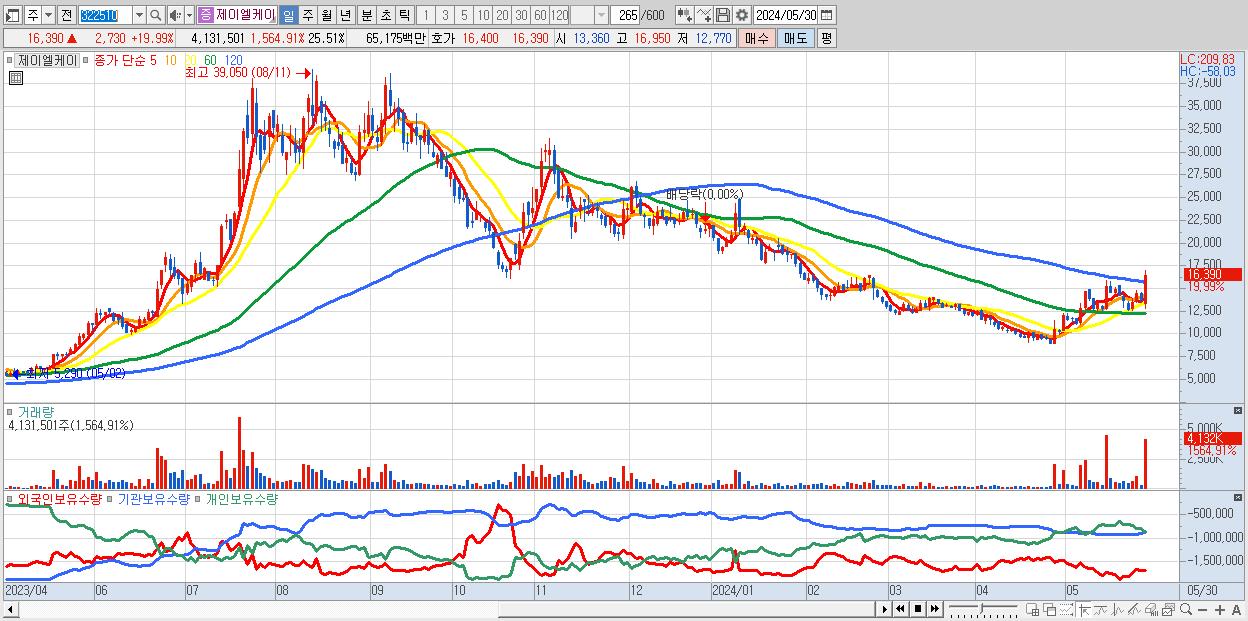
Task: Click the overlapping windows icon in bottom toolbar
Action: pyautogui.click(x=1050, y=610)
